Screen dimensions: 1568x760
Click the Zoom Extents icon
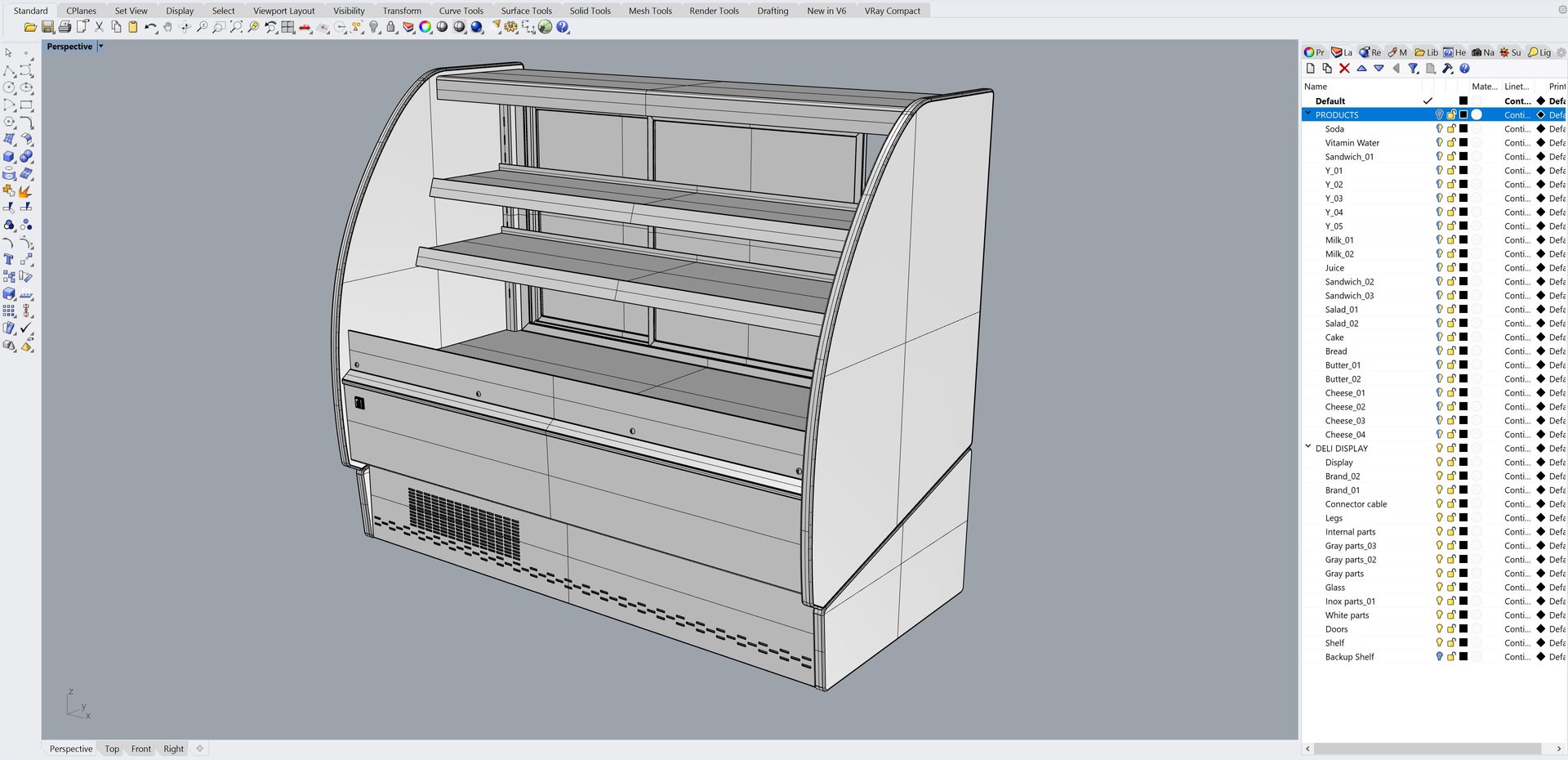pyautogui.click(x=236, y=27)
